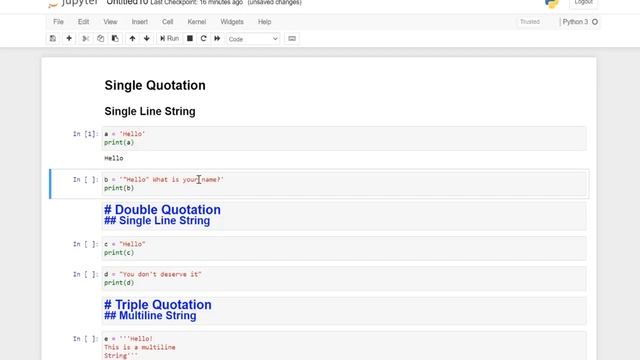Click the In [ ]: prompt beside c cell
The height and width of the screenshot is (360, 640).
point(86,244)
